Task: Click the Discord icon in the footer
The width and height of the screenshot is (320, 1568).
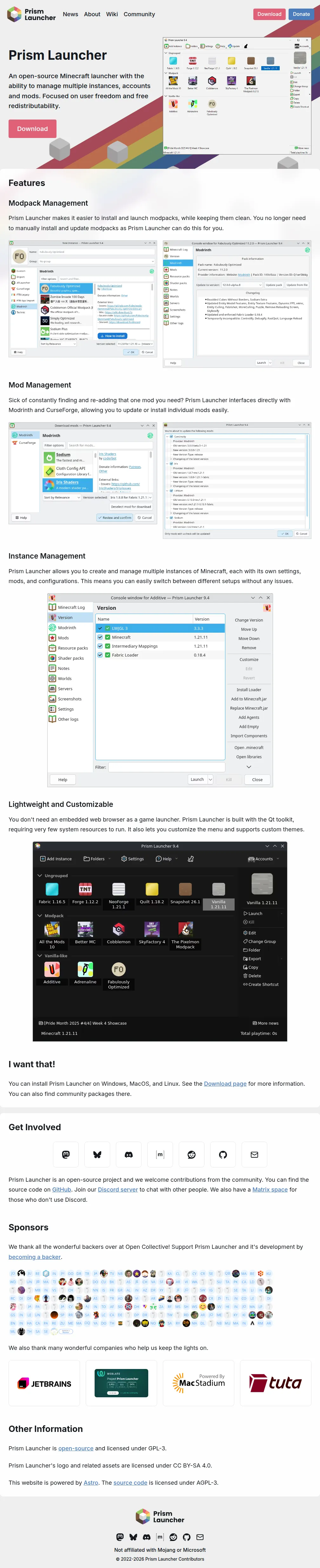Action: click(147, 1537)
